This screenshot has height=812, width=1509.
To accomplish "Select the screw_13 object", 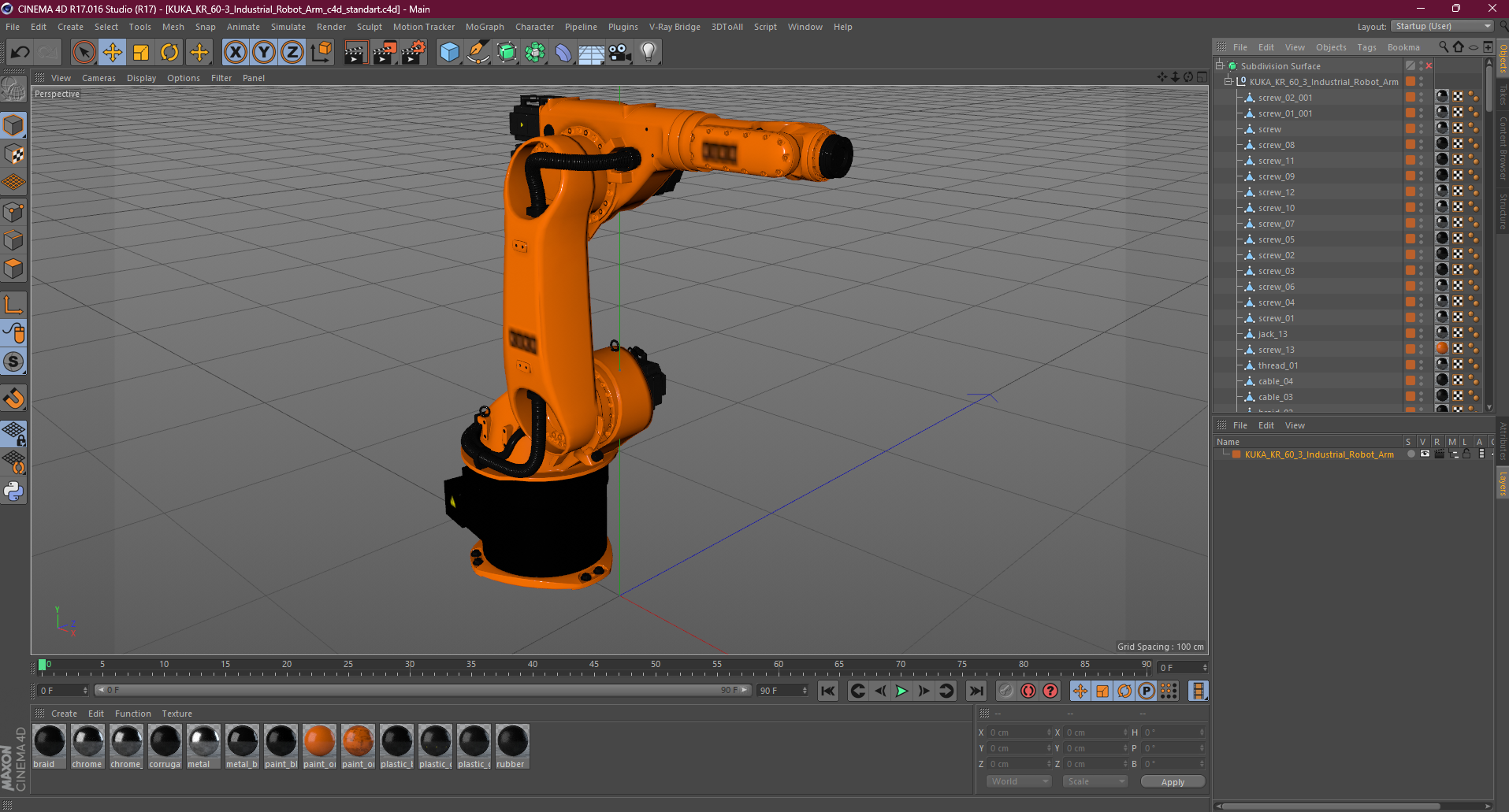I will tap(1276, 350).
